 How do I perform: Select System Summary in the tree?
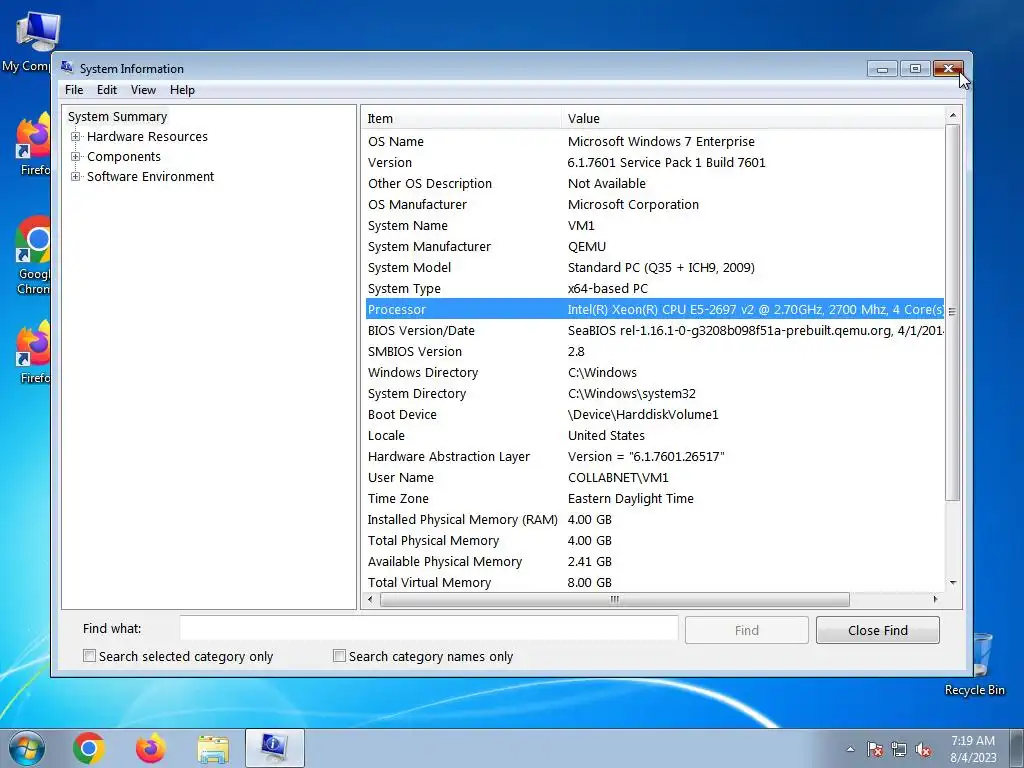click(118, 116)
